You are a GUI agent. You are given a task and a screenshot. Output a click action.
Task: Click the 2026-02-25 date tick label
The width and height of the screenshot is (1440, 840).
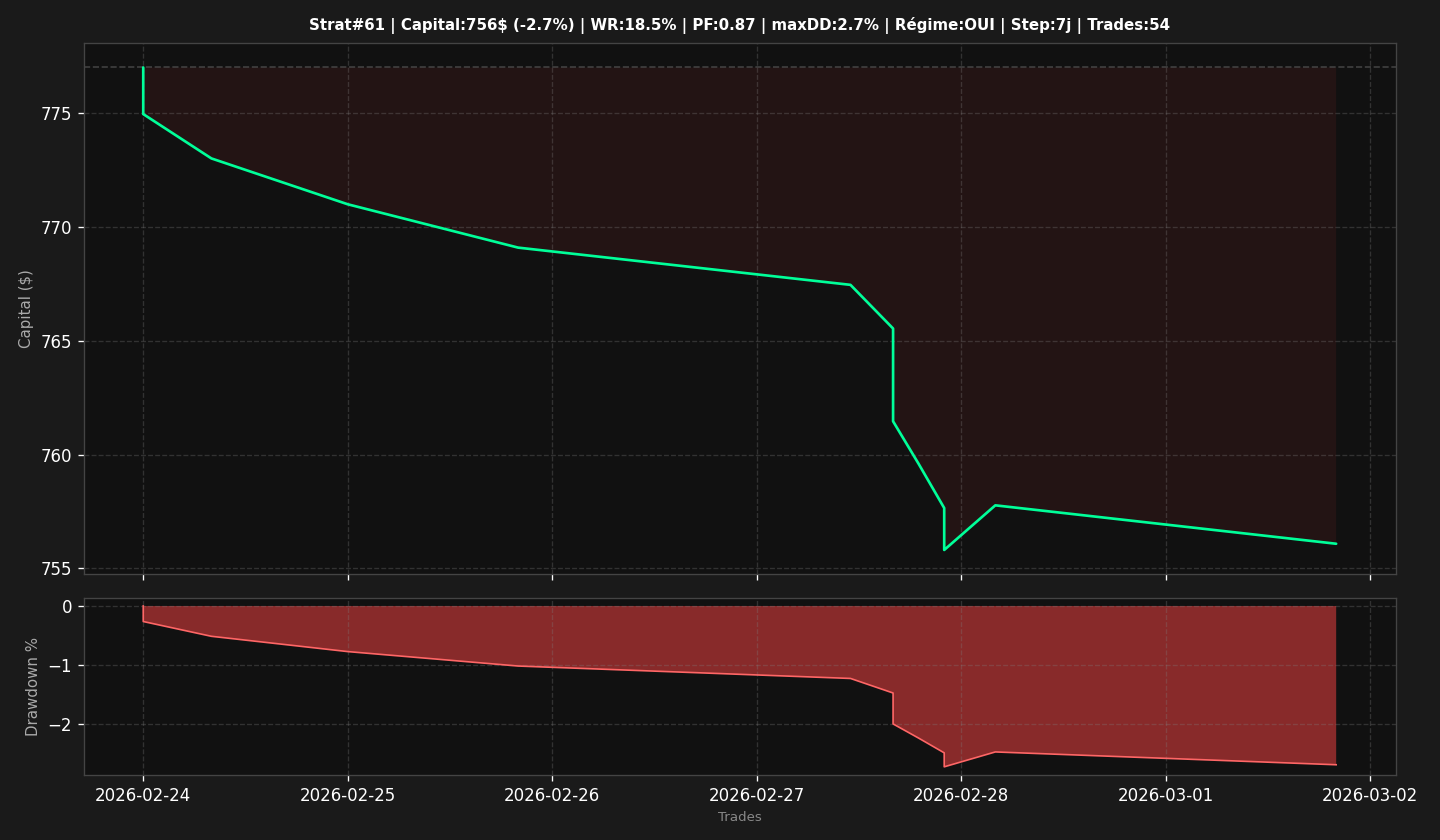(x=348, y=795)
